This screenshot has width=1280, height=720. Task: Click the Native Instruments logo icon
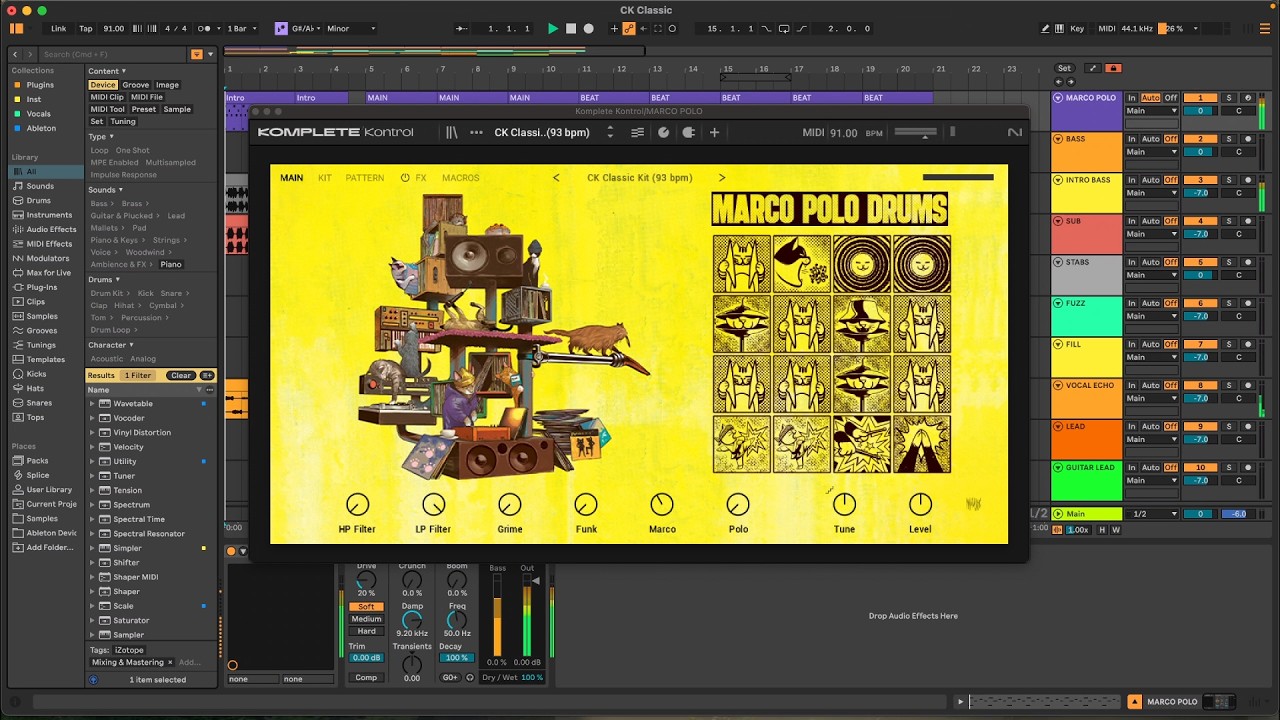click(x=1015, y=133)
